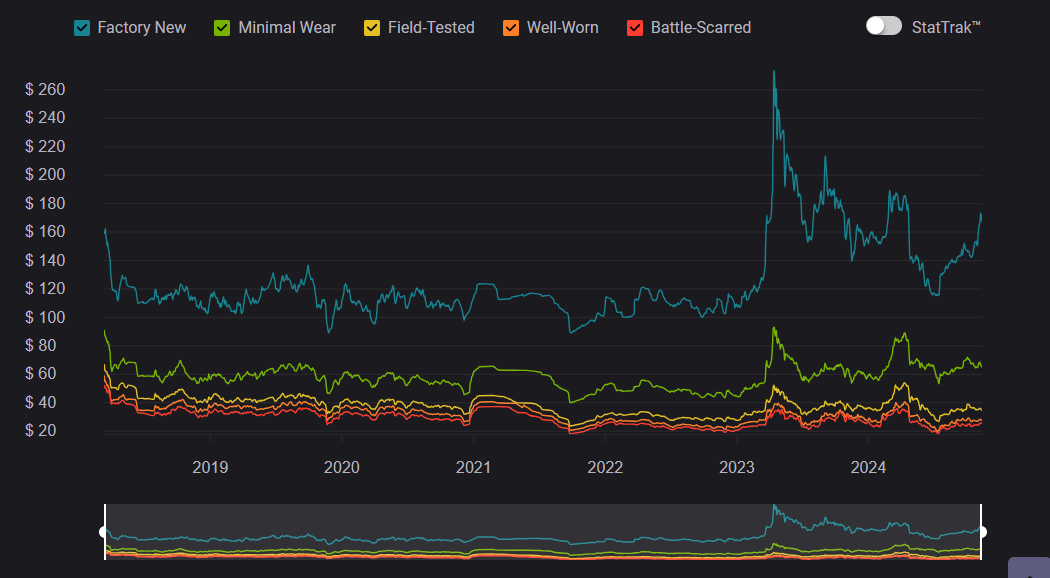Image resolution: width=1050 pixels, height=578 pixels.
Task: Enable the StatTrak™ toggle switch
Action: click(x=884, y=26)
